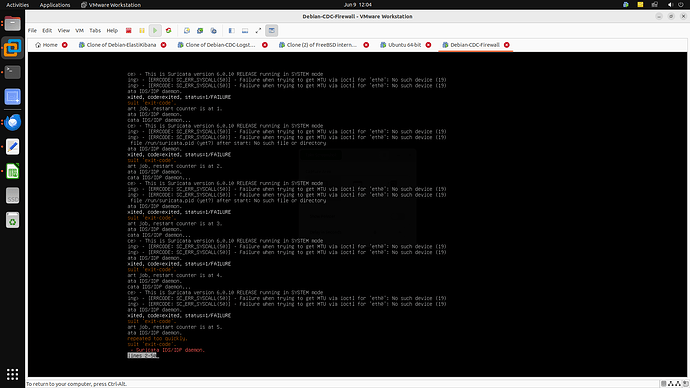Viewport: 690px width, 388px height.
Task: Close the Clone of Debian-CDC-Logst... tab
Action: (265, 45)
